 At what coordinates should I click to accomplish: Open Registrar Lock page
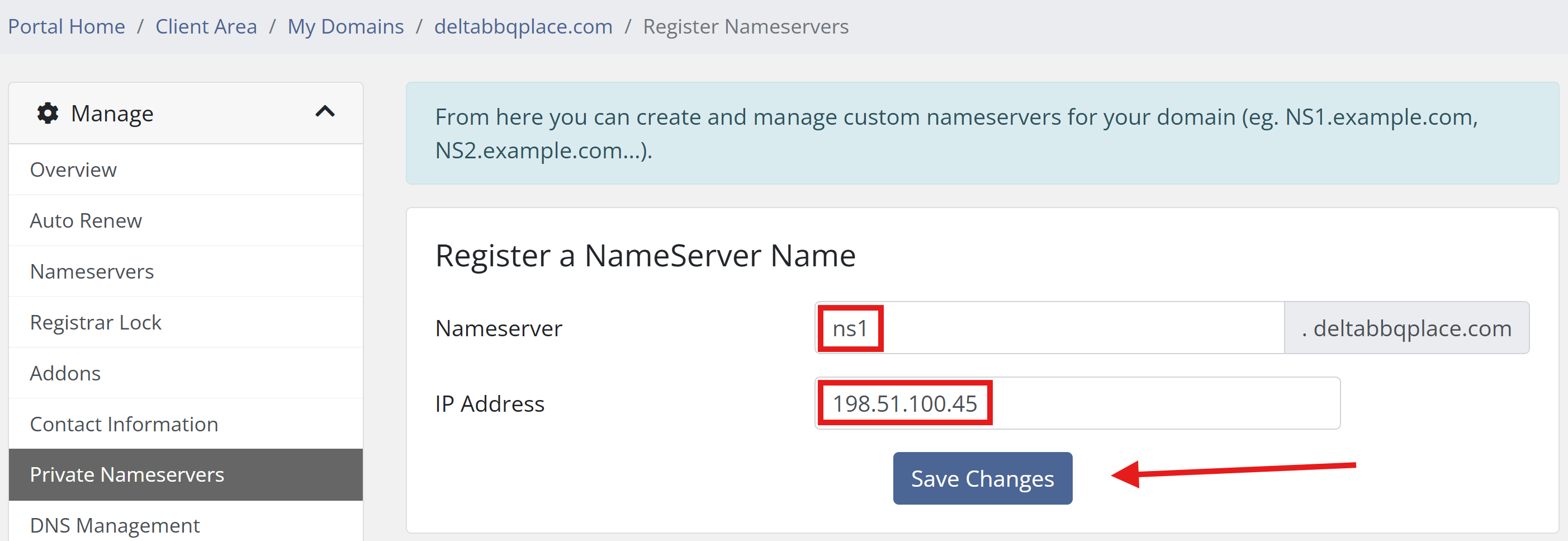coord(96,322)
